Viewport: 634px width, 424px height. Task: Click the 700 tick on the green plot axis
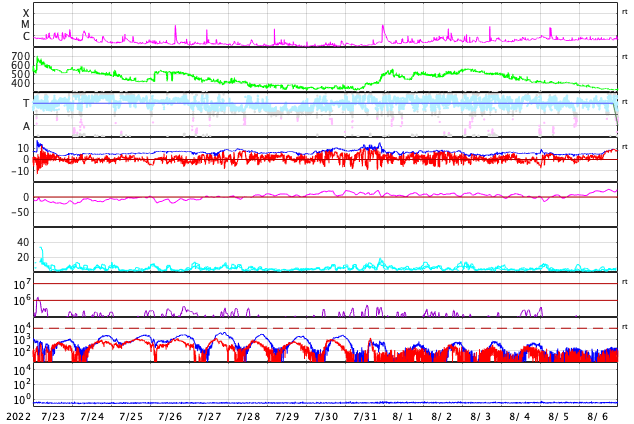pyautogui.click(x=20, y=56)
